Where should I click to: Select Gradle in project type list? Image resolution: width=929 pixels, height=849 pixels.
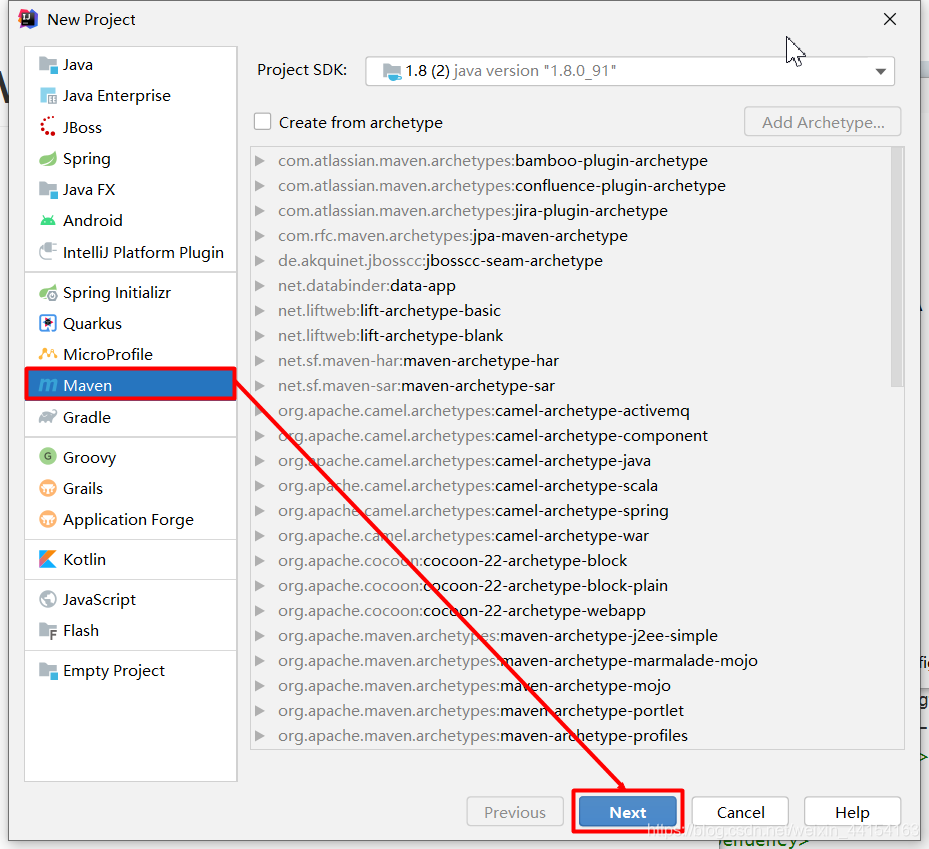[130, 417]
